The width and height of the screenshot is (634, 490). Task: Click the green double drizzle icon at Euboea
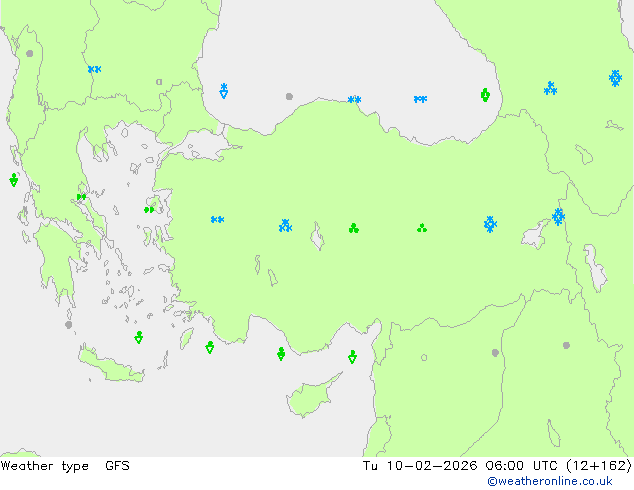coord(81,197)
